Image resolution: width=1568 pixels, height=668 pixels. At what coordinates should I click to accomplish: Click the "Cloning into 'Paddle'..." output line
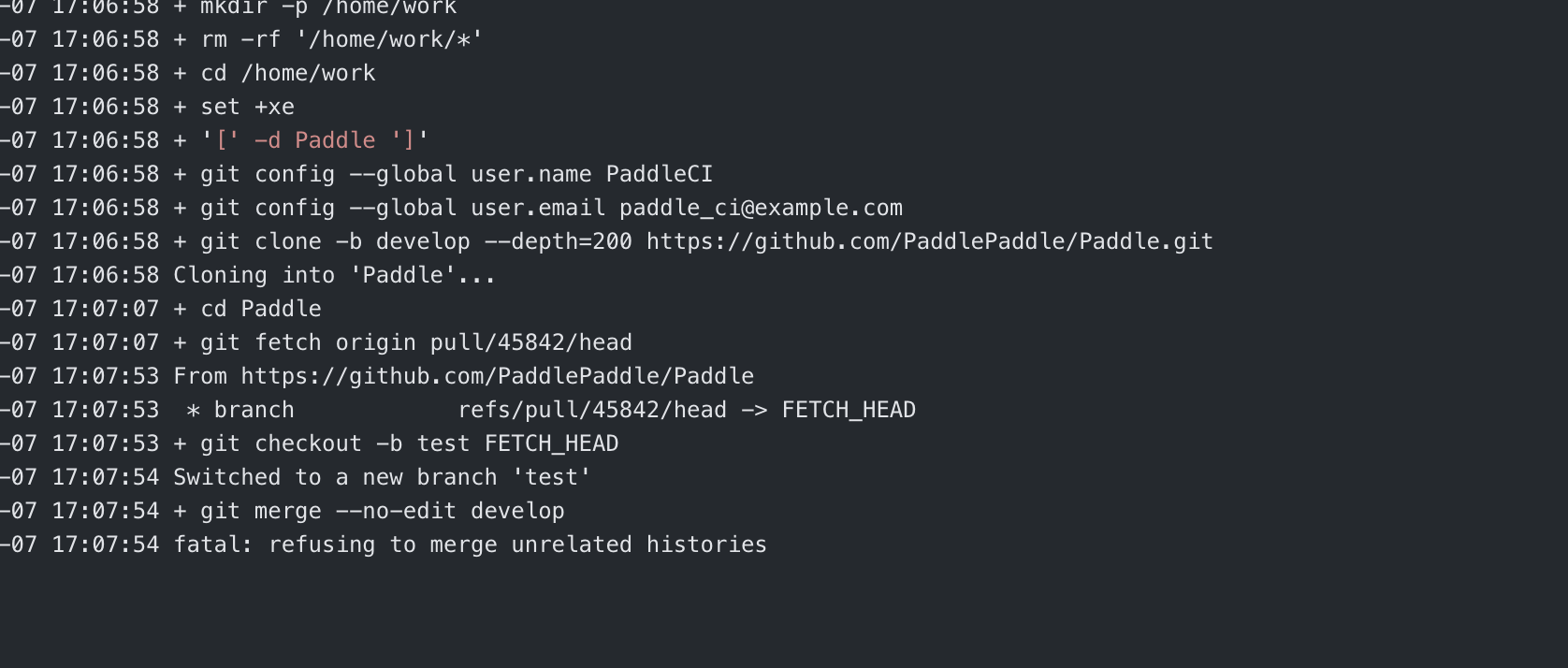[334, 275]
